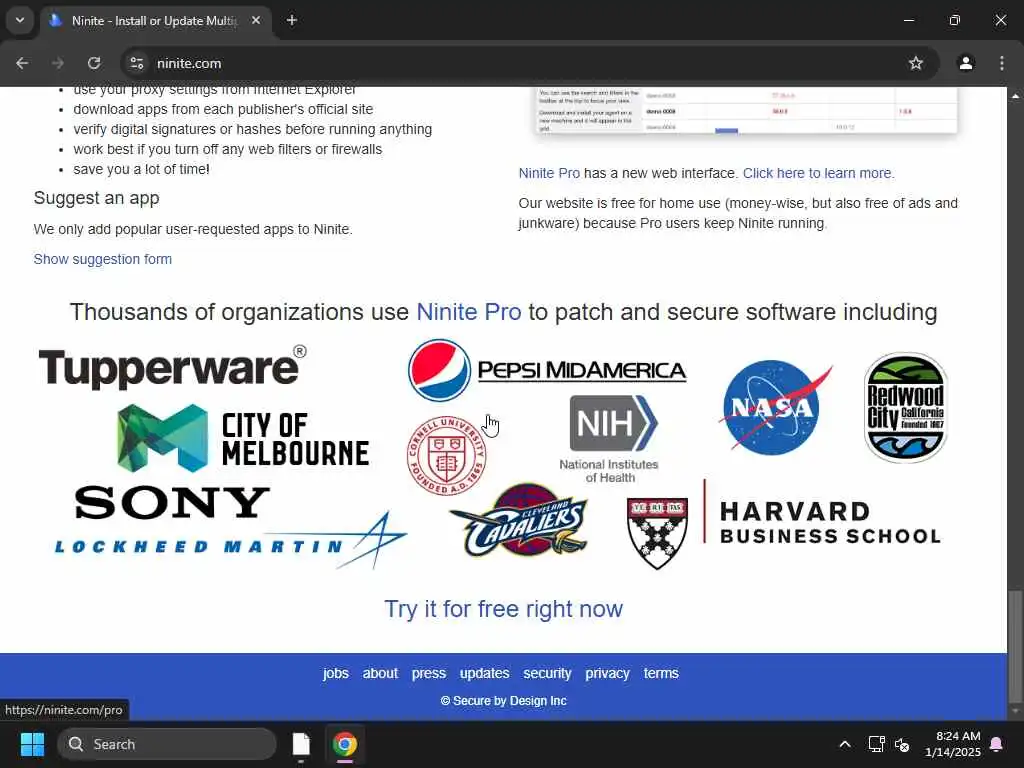Click the Chrome icon in the taskbar
The width and height of the screenshot is (1024, 768).
point(344,744)
